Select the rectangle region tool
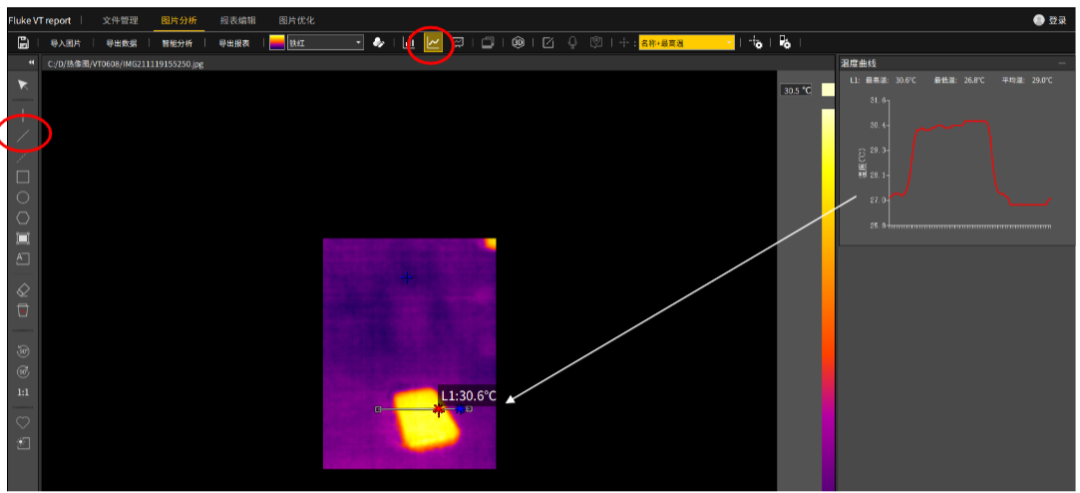The height and width of the screenshot is (493, 1080). (x=23, y=177)
